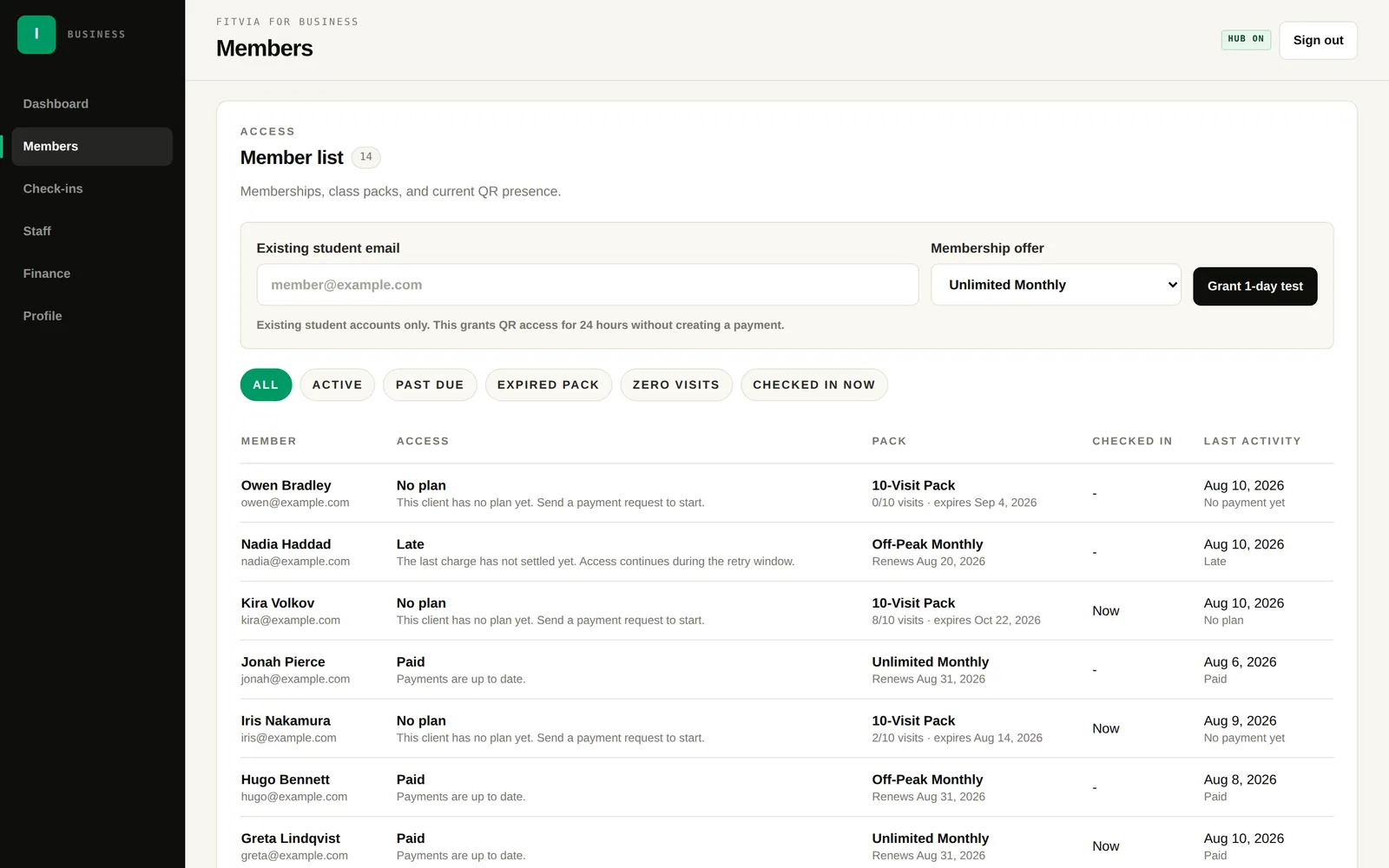Viewport: 1389px width, 868px height.
Task: Click email jonah@example.com
Action: tap(295, 680)
